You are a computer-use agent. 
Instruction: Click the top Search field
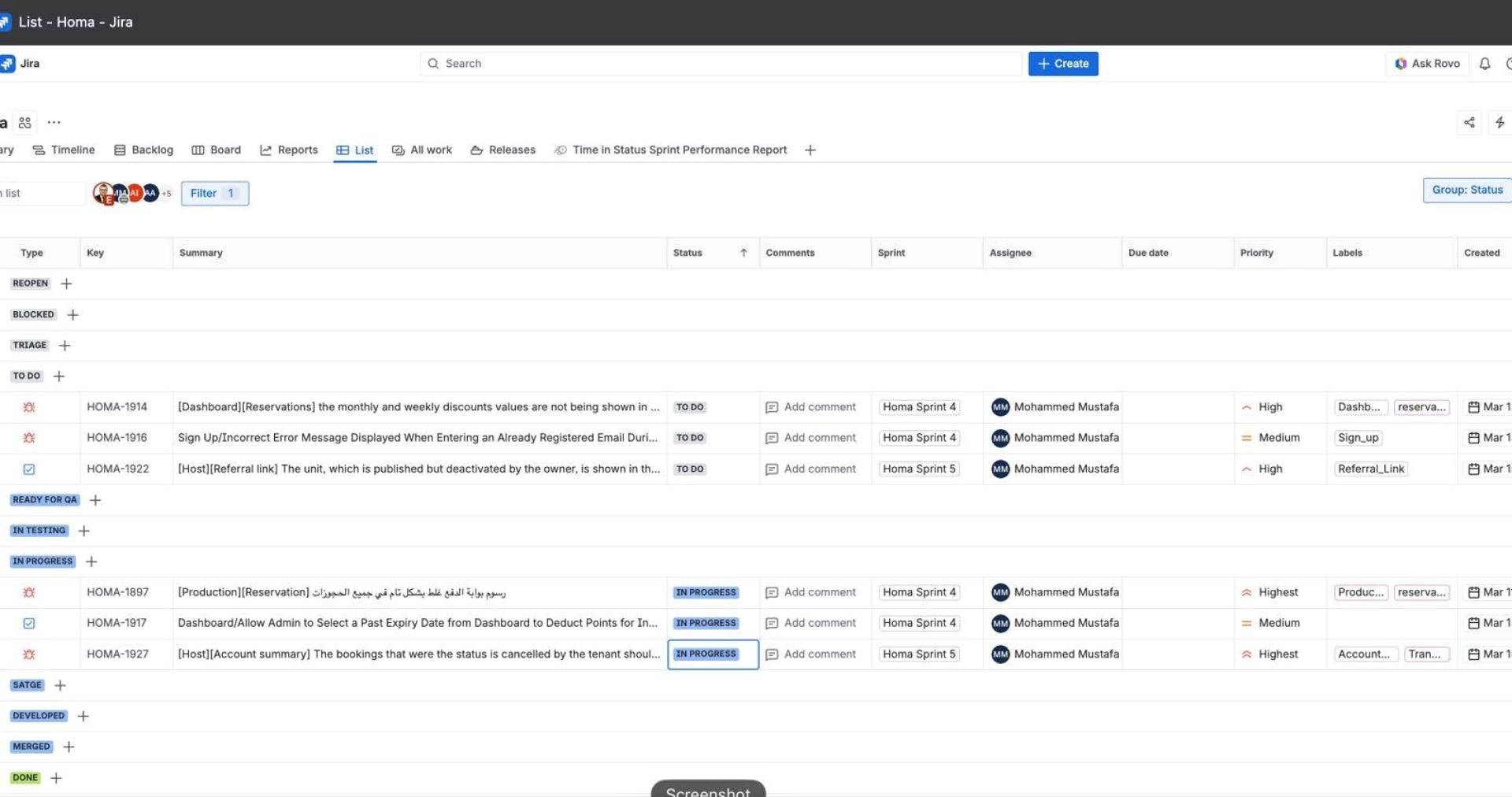click(x=721, y=64)
